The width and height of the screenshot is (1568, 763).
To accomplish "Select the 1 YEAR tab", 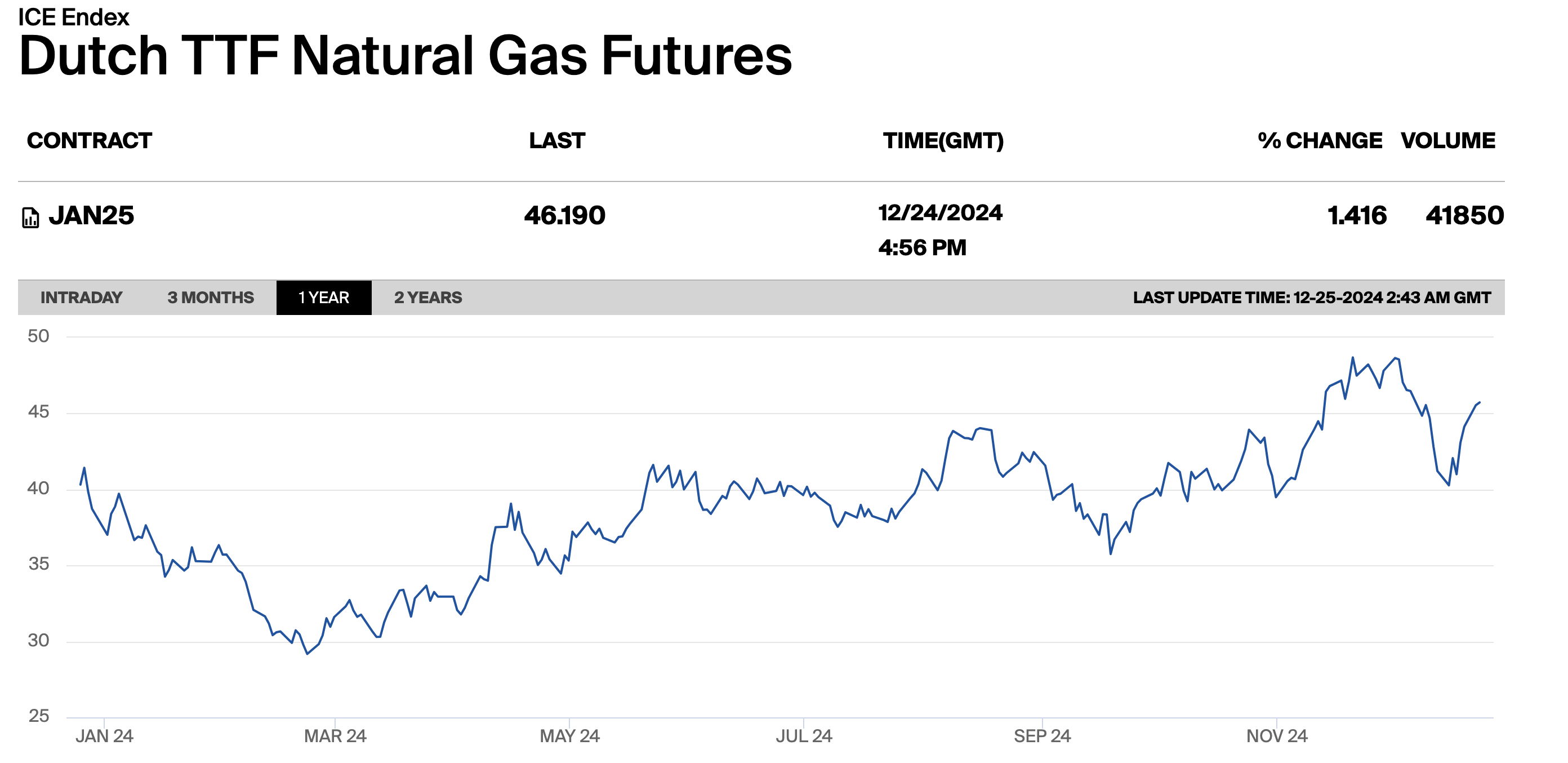I will 324,298.
